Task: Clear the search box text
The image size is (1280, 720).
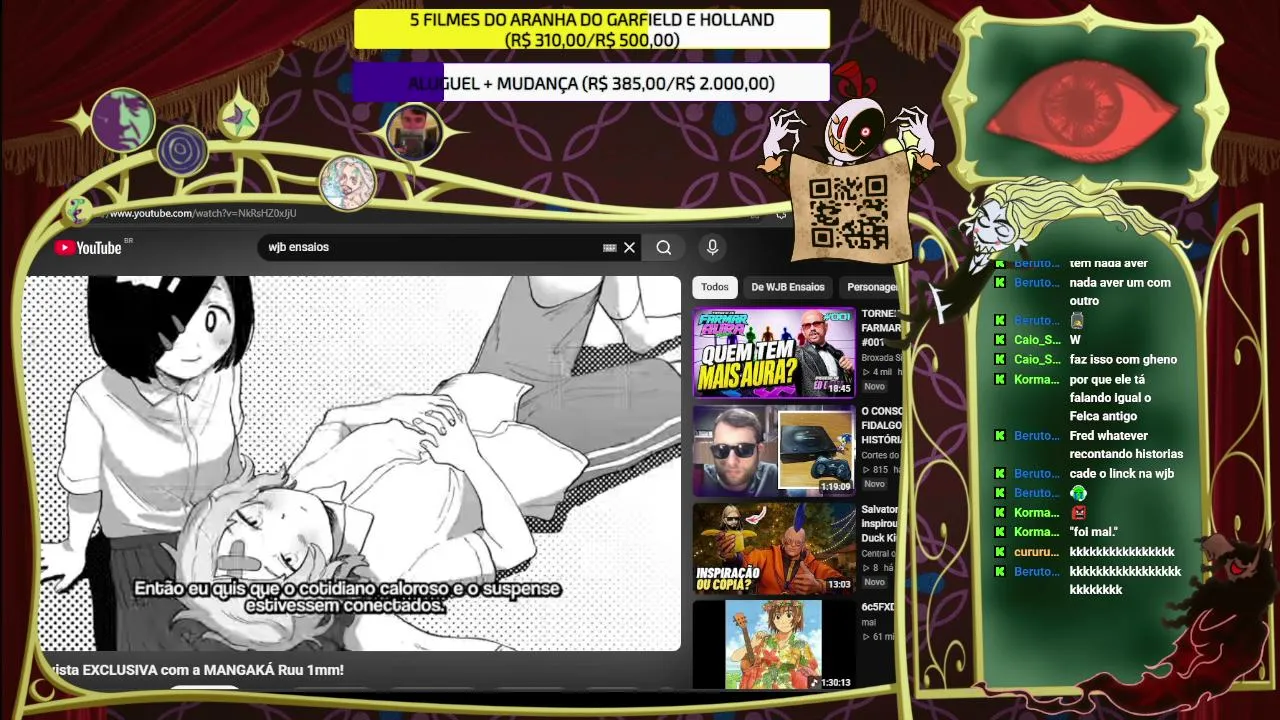Action: (629, 247)
